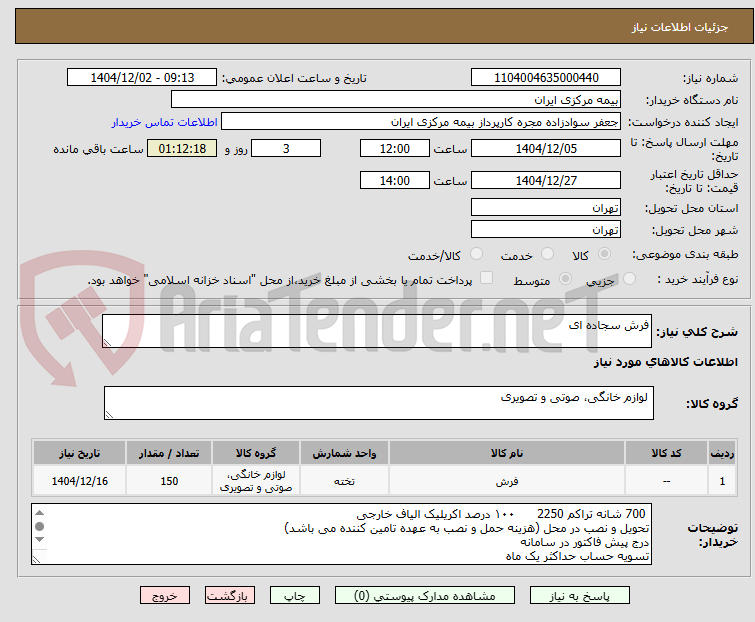Click the نام کالا column header
Screen dimensions: 755x622
[507, 453]
